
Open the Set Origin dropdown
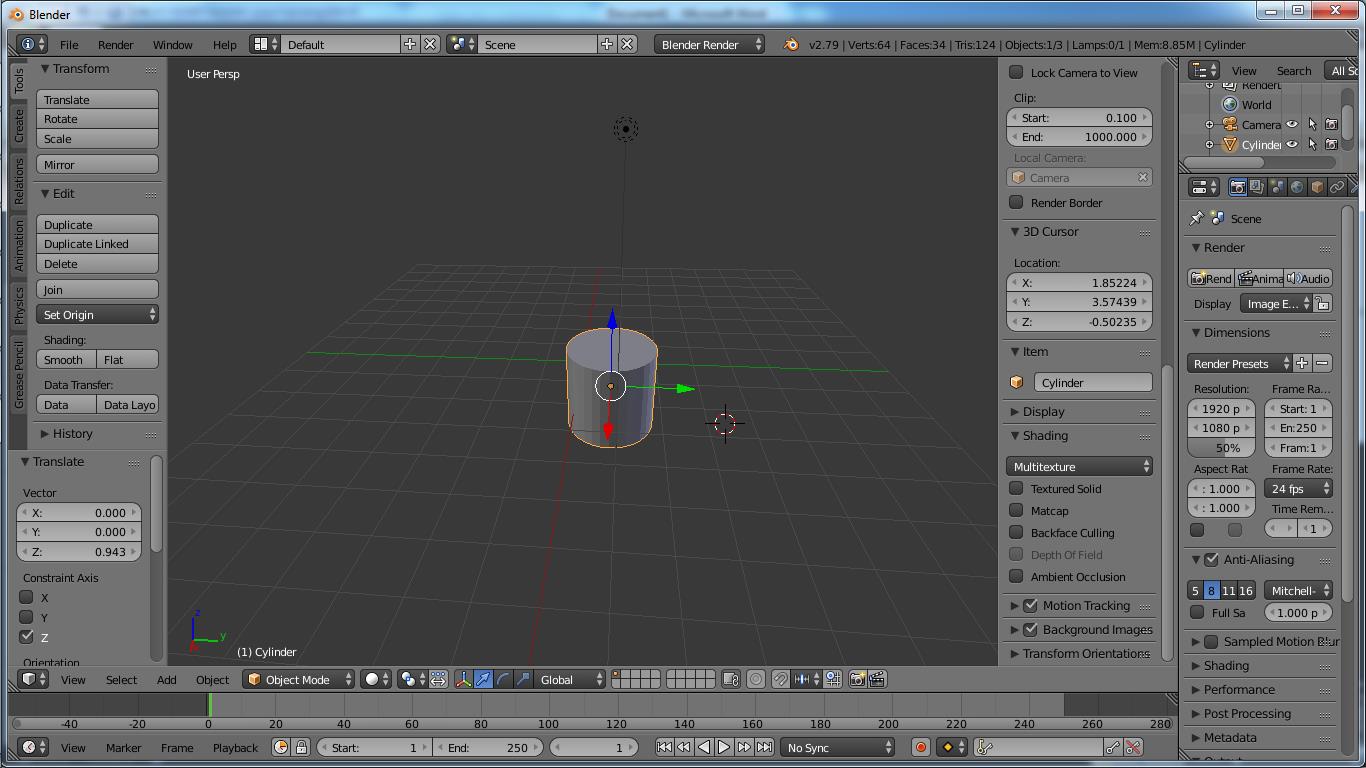click(x=98, y=314)
